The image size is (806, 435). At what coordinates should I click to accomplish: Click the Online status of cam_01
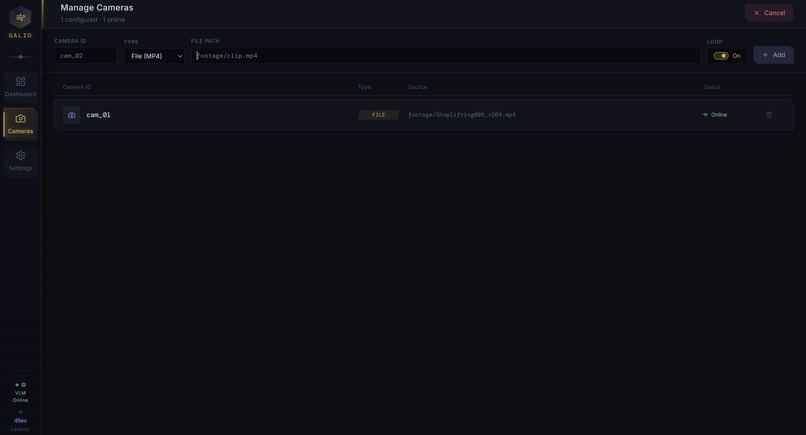coord(715,115)
